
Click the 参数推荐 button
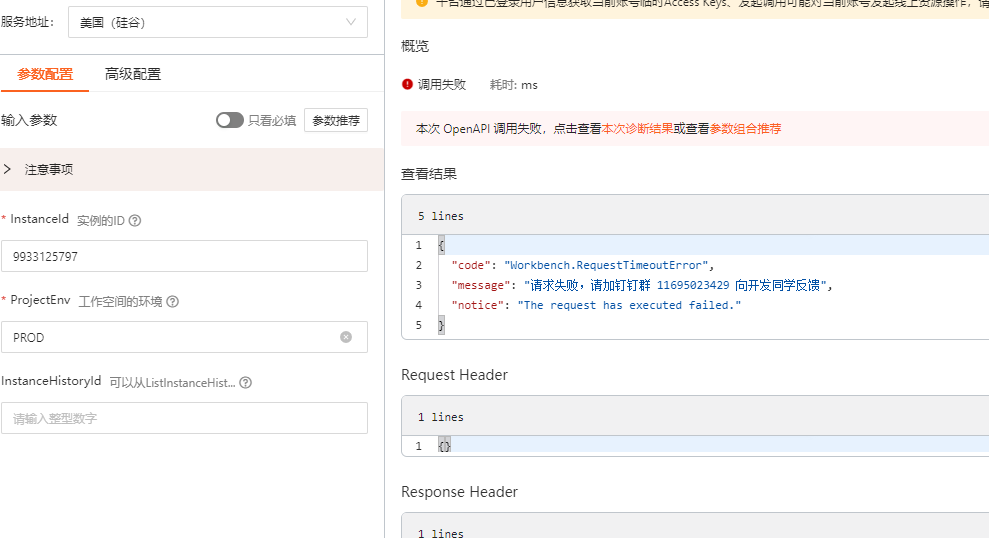pos(336,120)
